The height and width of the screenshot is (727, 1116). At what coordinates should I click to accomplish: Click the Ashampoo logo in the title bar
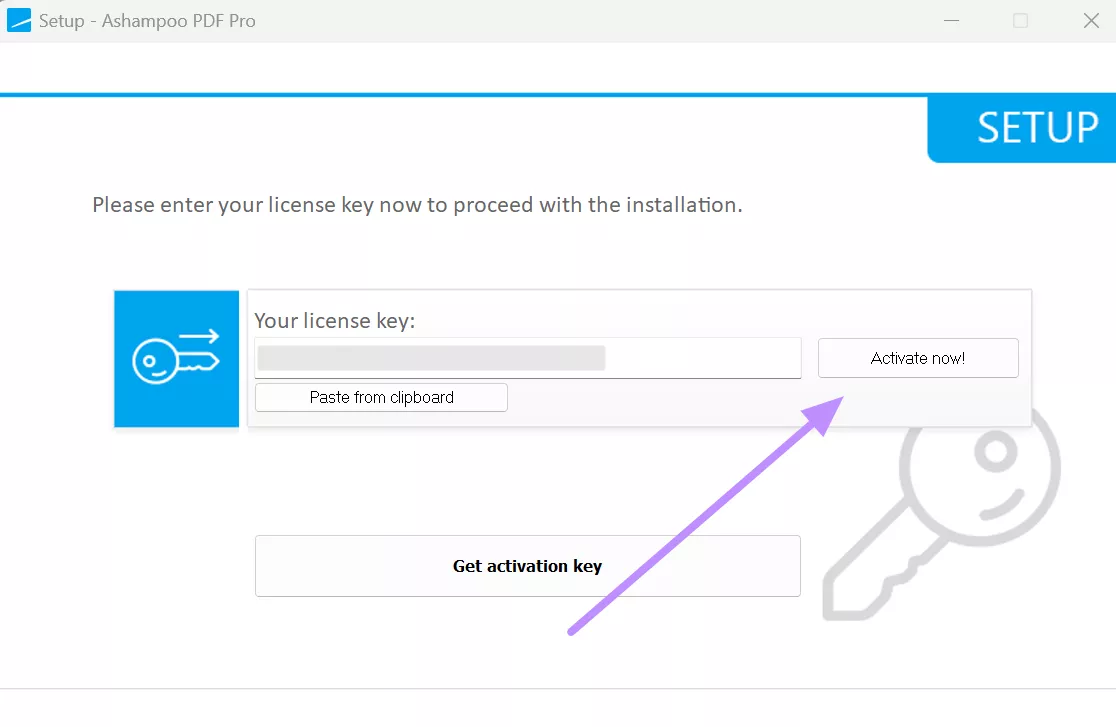(18, 20)
